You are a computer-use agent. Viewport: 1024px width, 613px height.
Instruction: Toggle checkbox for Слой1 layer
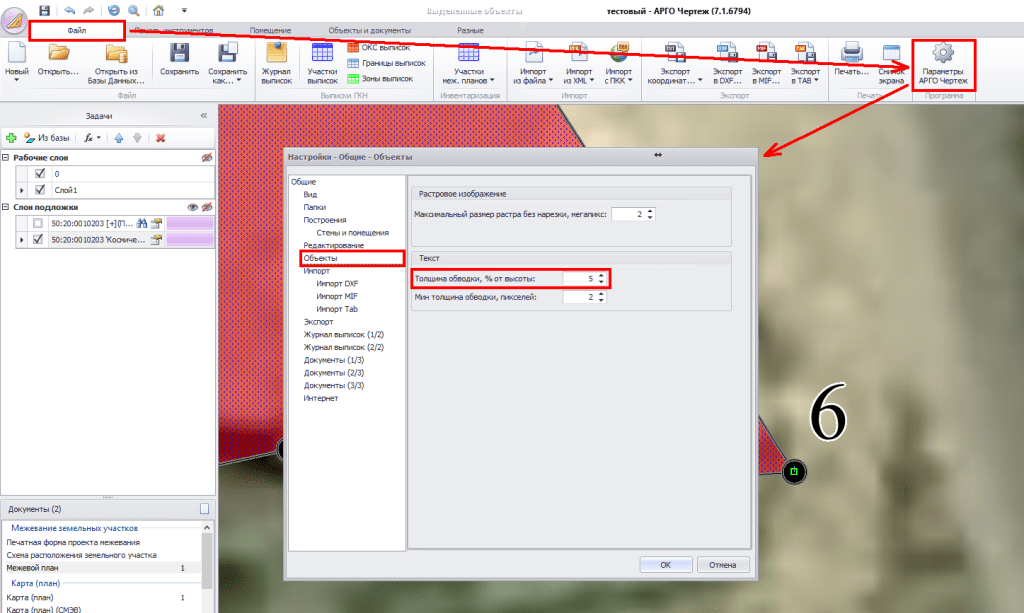pos(40,190)
